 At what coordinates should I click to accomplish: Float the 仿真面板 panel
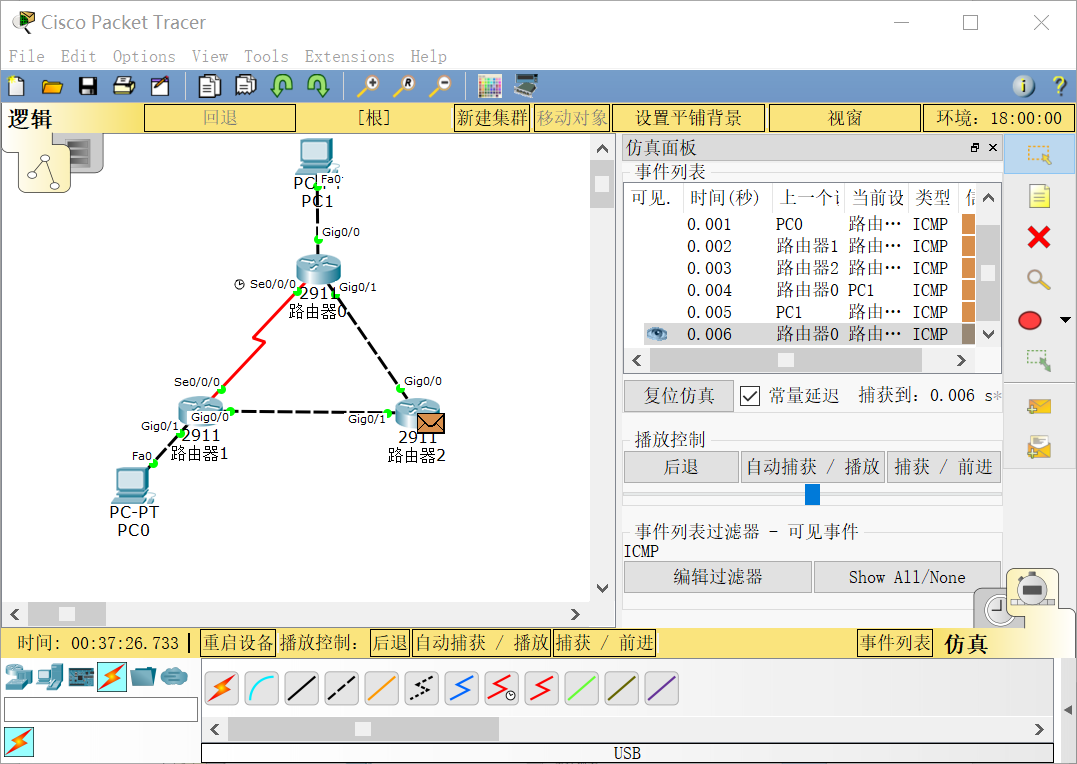pos(975,148)
